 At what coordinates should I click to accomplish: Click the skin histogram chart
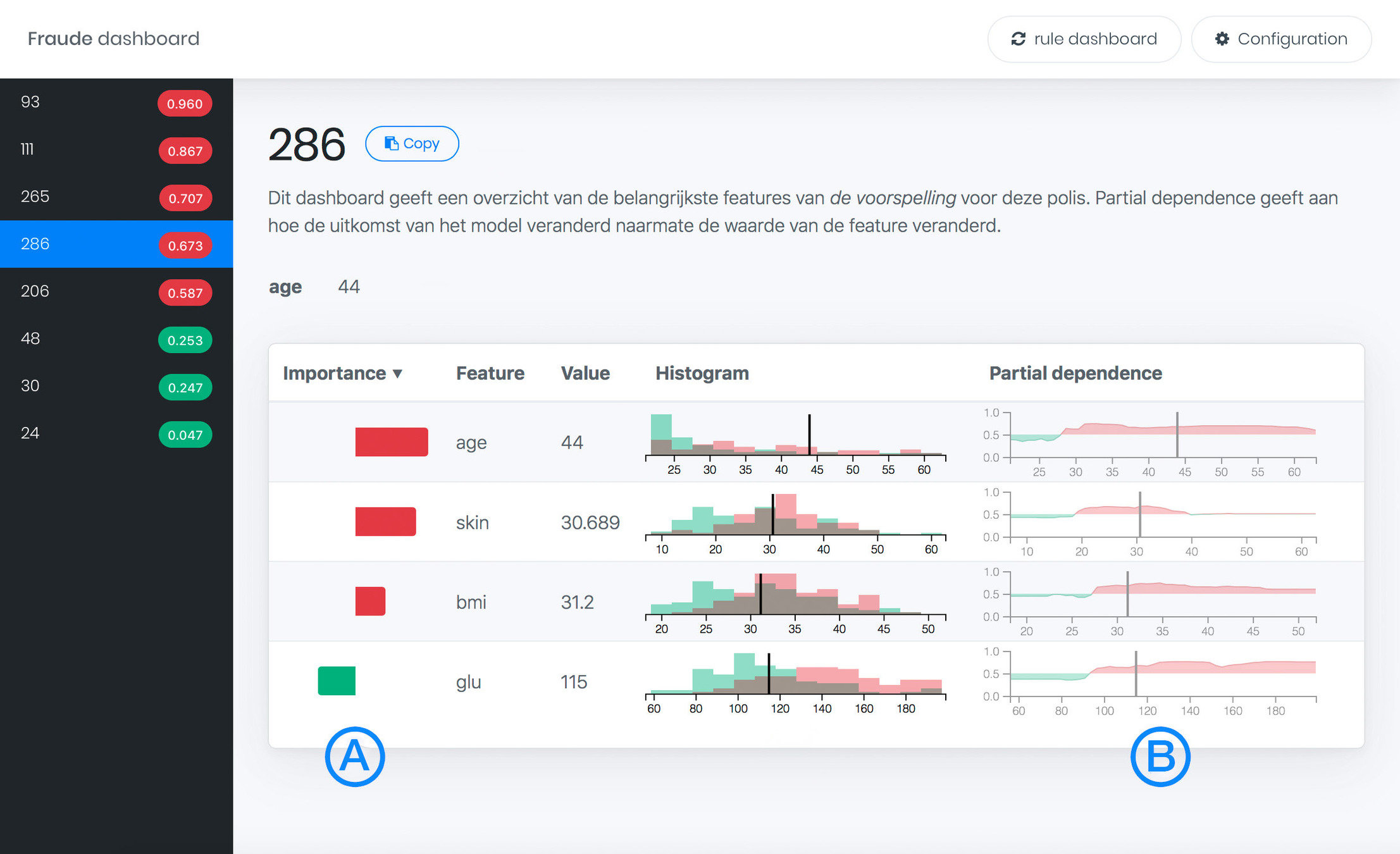click(x=795, y=521)
